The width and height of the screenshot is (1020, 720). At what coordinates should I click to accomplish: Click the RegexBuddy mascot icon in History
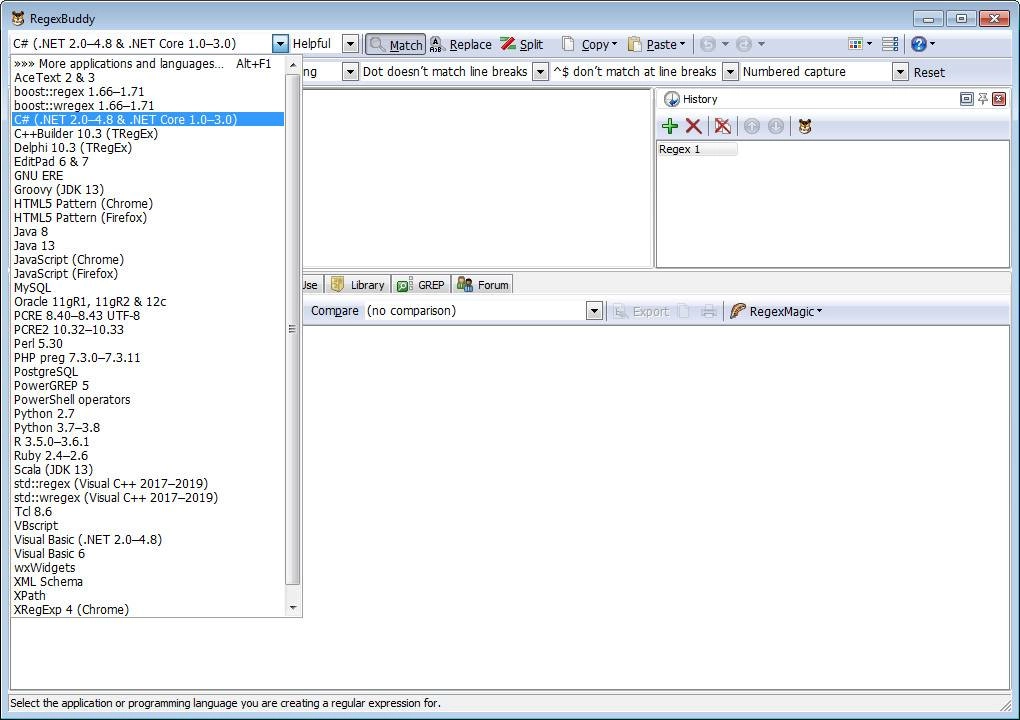tap(805, 126)
